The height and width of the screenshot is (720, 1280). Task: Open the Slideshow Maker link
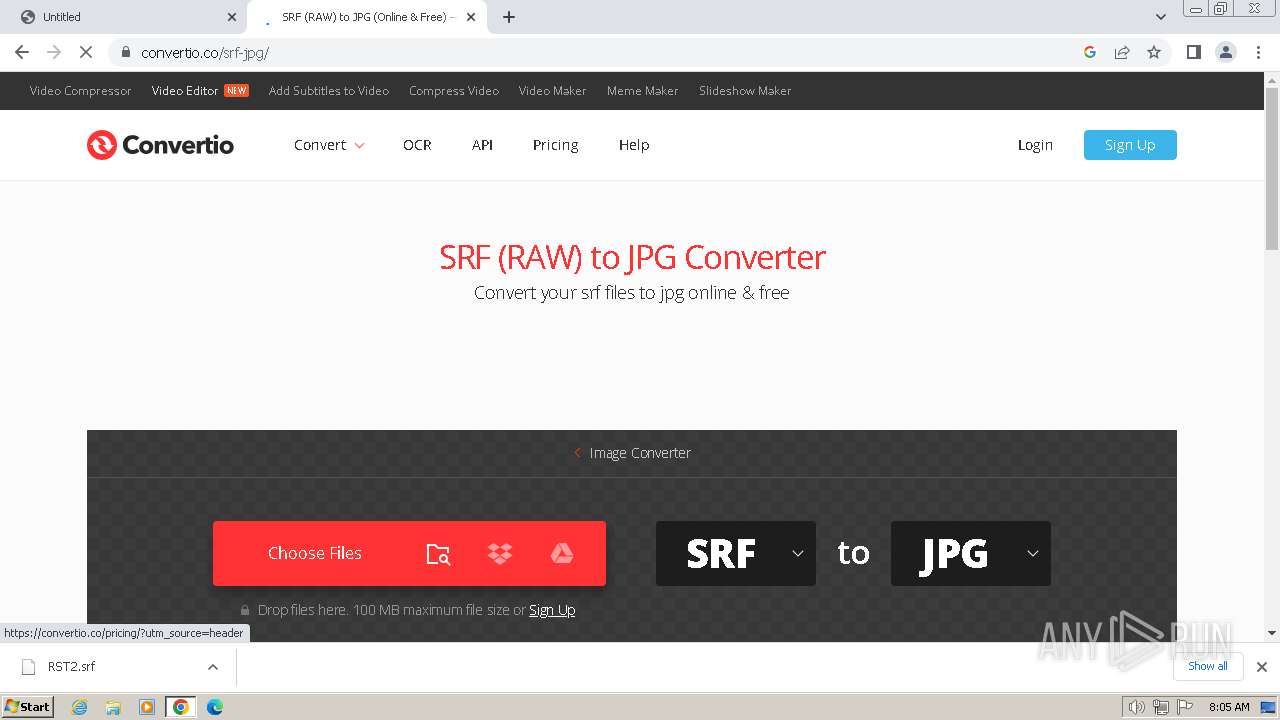click(x=745, y=91)
